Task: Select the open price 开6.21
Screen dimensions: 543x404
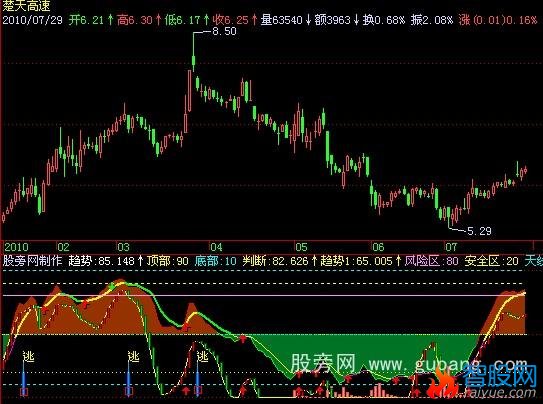Action: pyautogui.click(x=86, y=20)
